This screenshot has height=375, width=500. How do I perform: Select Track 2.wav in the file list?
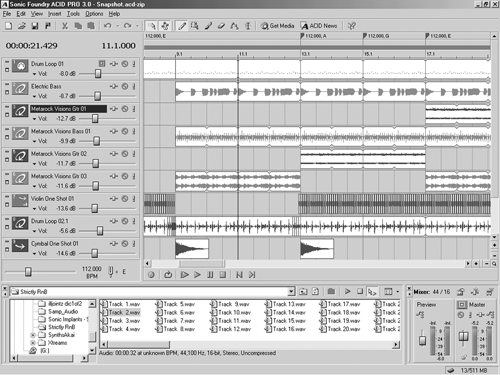[x=121, y=312]
